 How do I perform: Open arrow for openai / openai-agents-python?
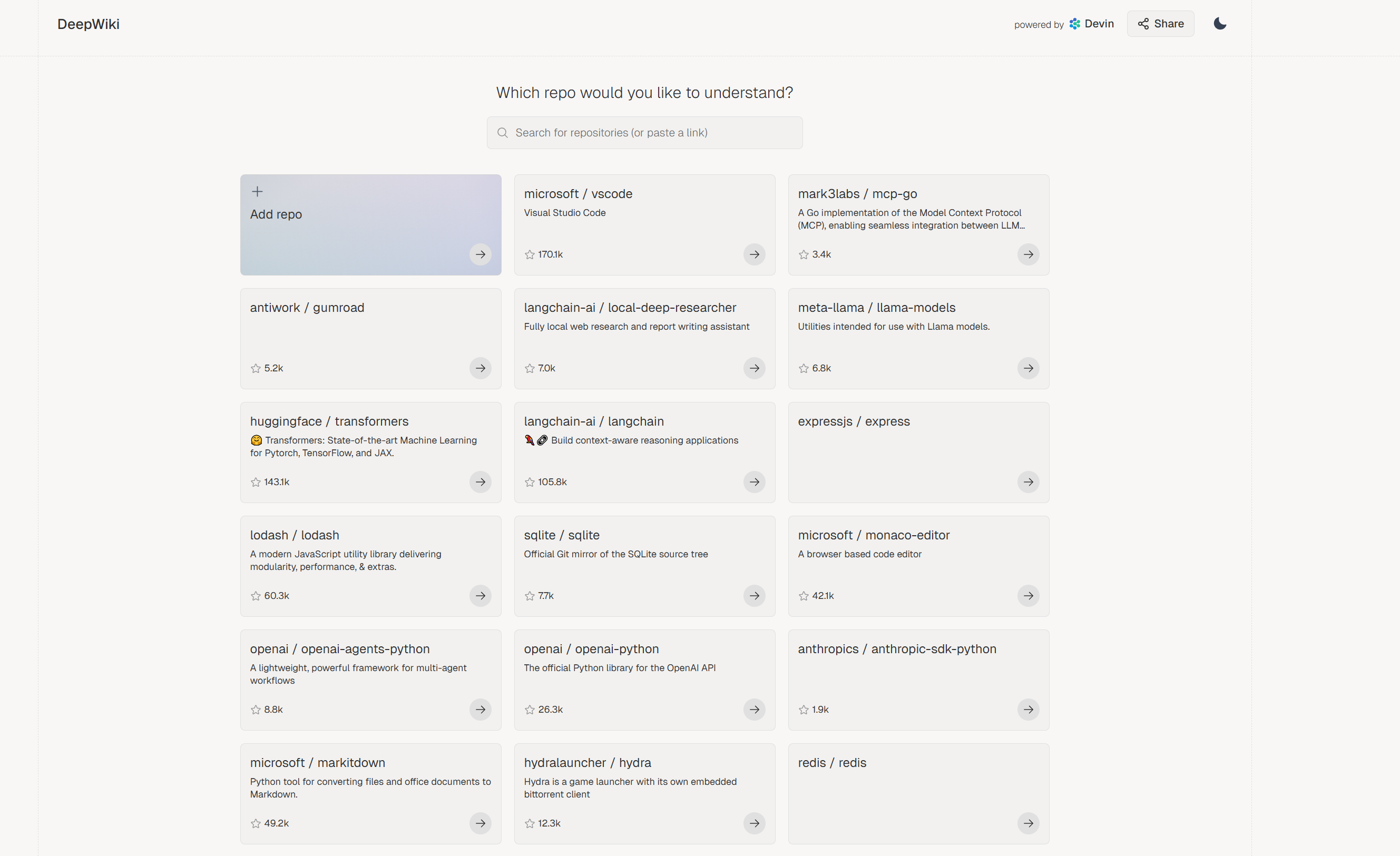[480, 710]
